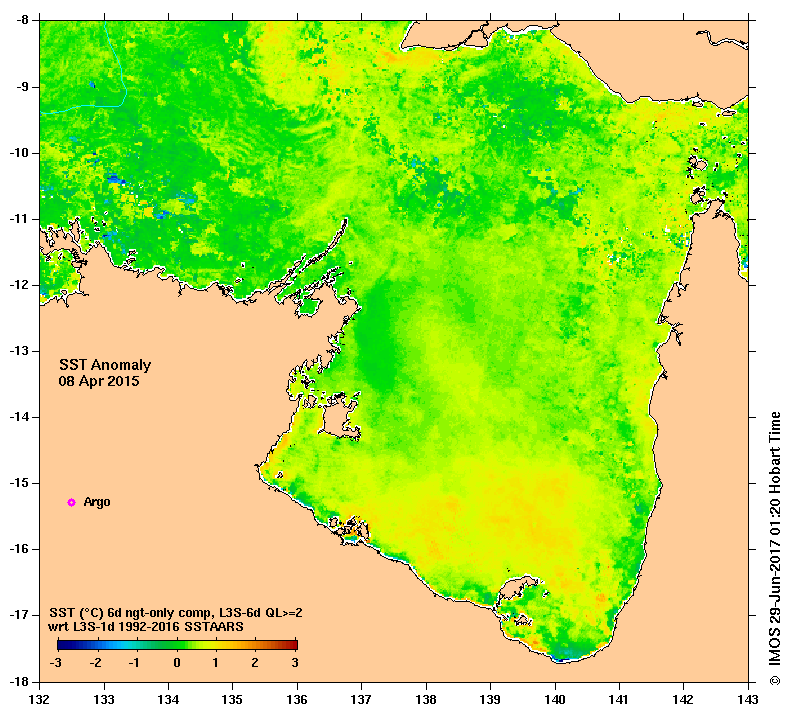Click latitude label '-18'
Screen dimensions: 791x716
(x=20, y=682)
